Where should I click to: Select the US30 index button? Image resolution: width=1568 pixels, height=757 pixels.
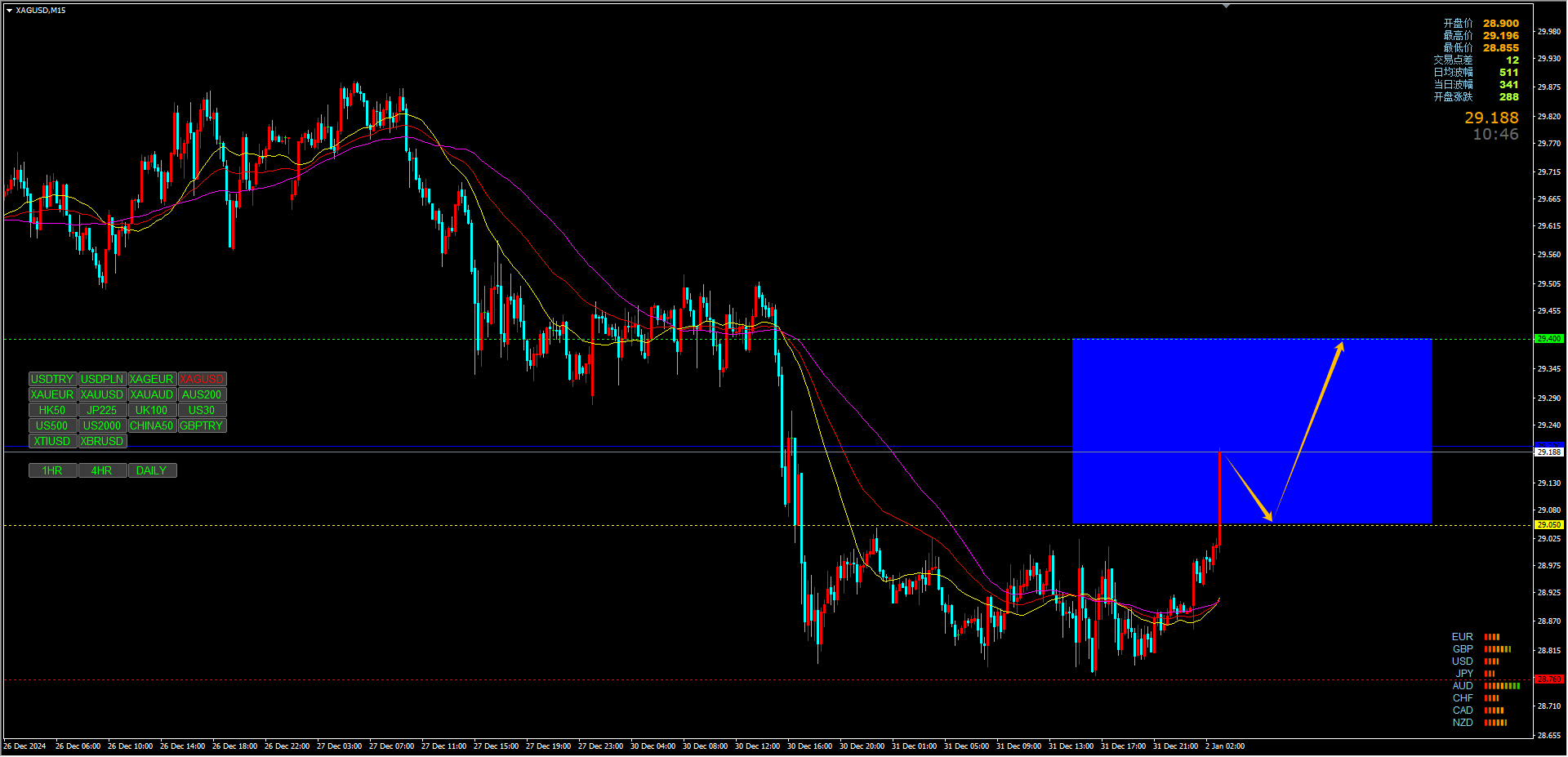coord(202,410)
